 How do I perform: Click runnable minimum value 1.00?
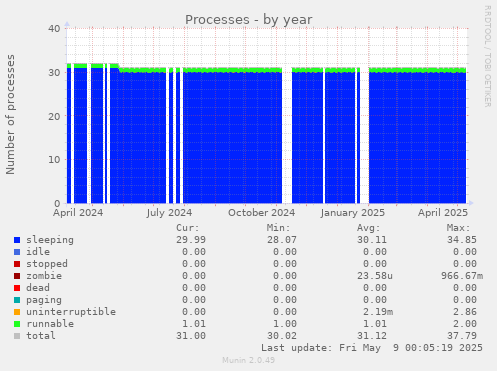click(x=285, y=324)
